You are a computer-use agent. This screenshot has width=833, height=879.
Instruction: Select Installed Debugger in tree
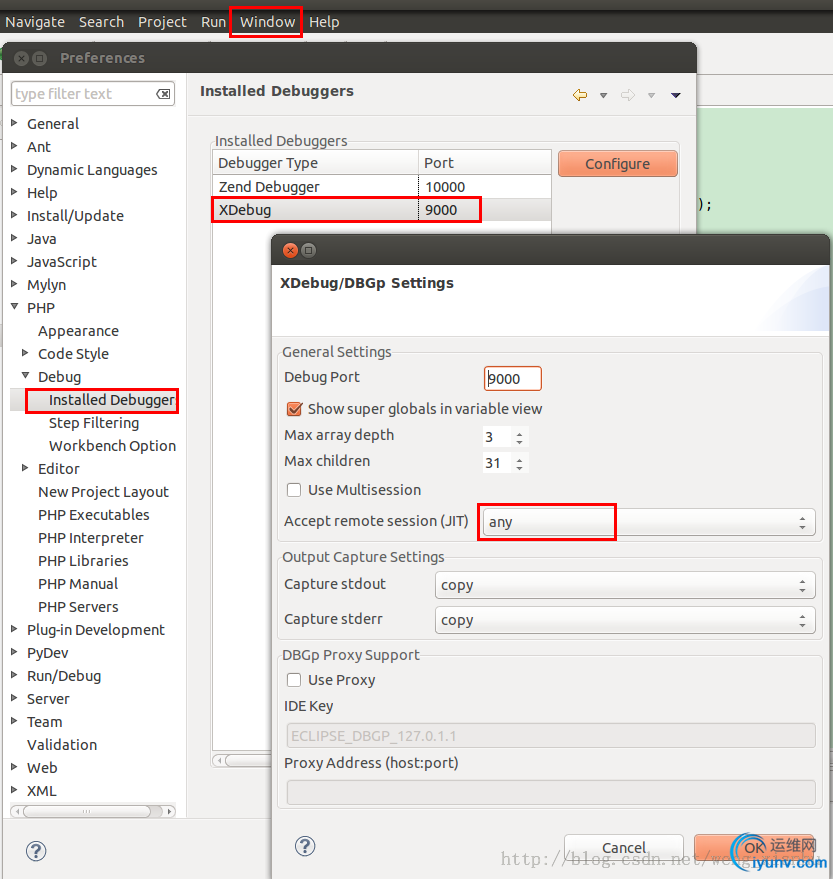click(112, 400)
